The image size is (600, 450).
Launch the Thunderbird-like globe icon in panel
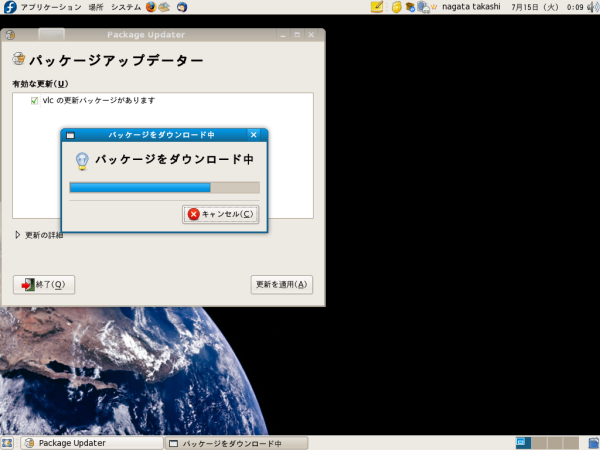coord(182,7)
